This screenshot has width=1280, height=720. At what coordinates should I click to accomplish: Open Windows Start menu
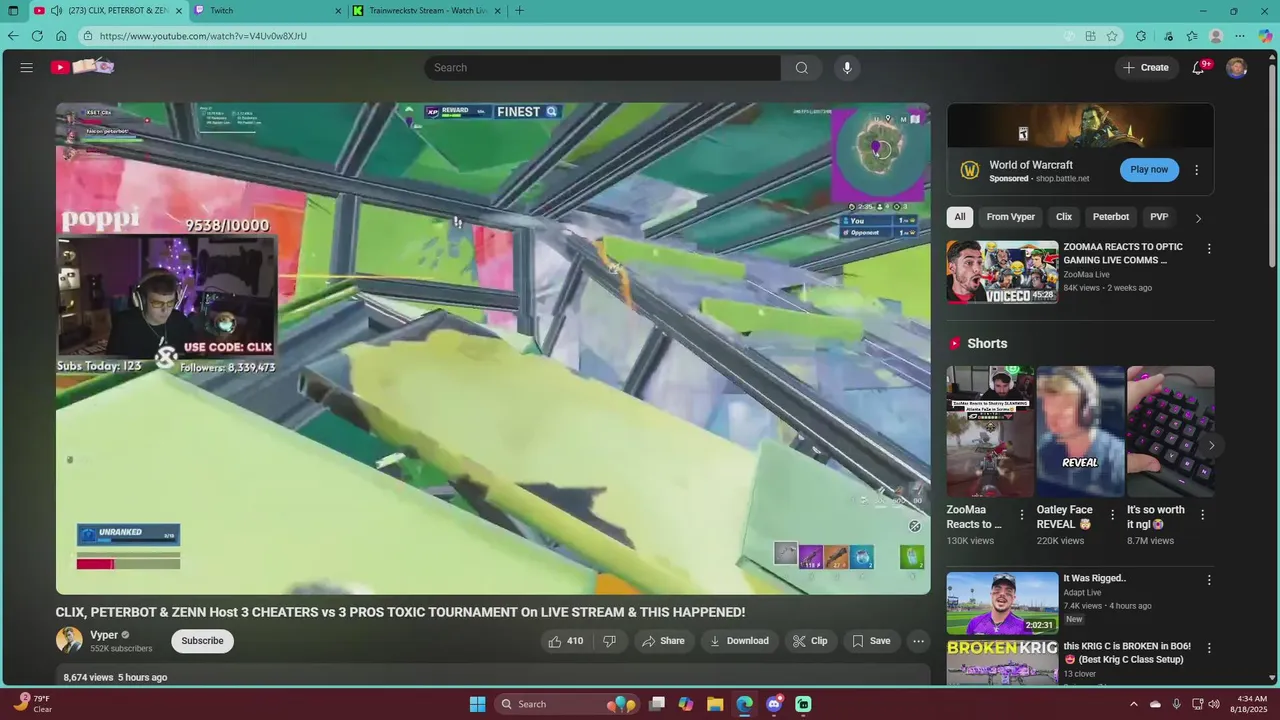click(478, 704)
